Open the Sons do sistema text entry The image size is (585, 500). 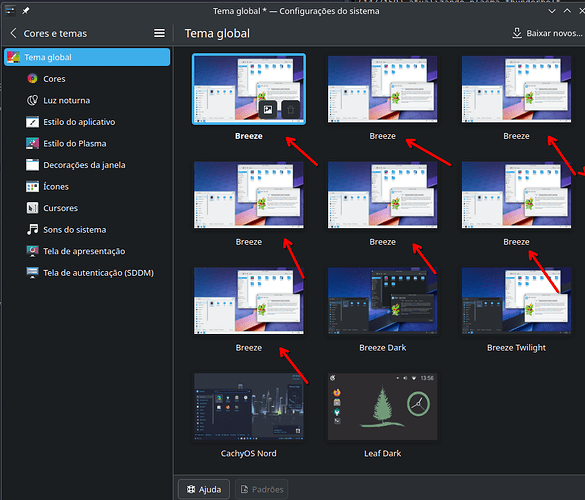pos(75,229)
